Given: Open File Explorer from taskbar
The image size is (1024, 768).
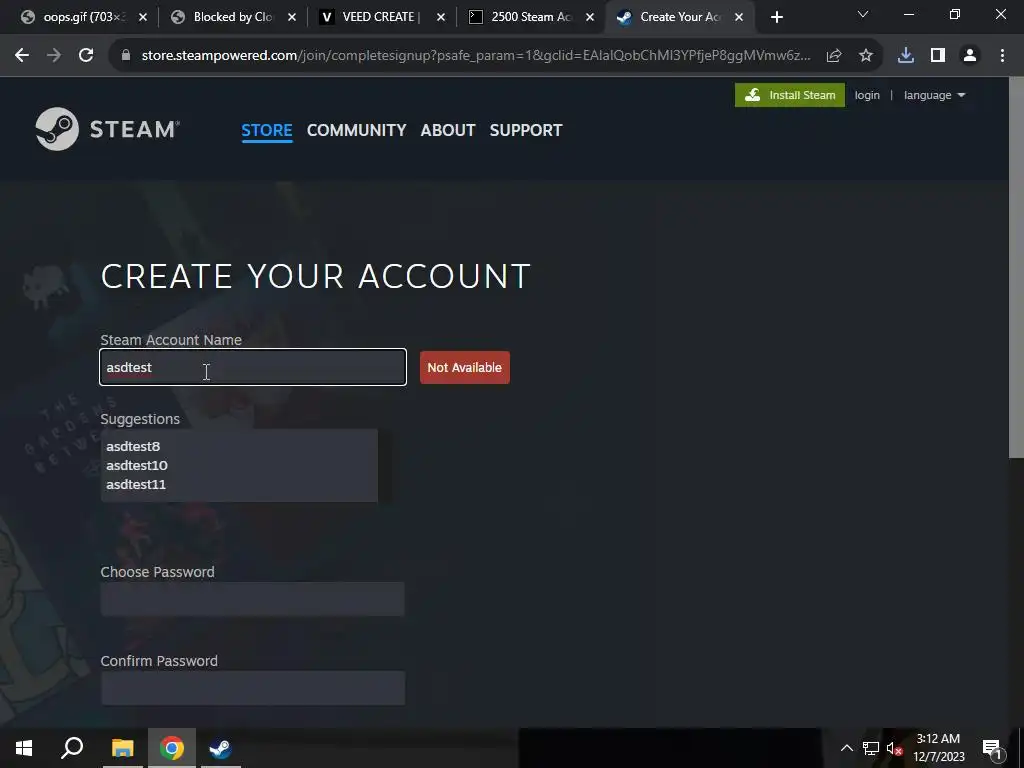Looking at the screenshot, I should click(x=122, y=748).
